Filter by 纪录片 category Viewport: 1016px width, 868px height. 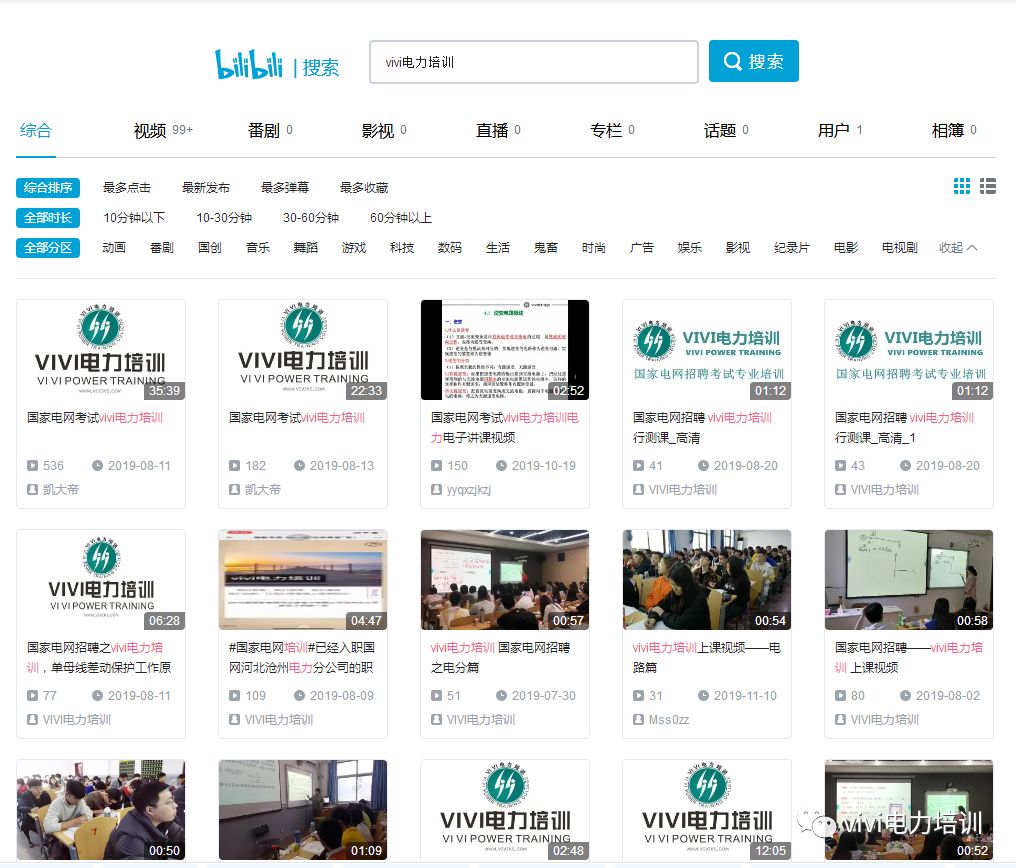792,247
